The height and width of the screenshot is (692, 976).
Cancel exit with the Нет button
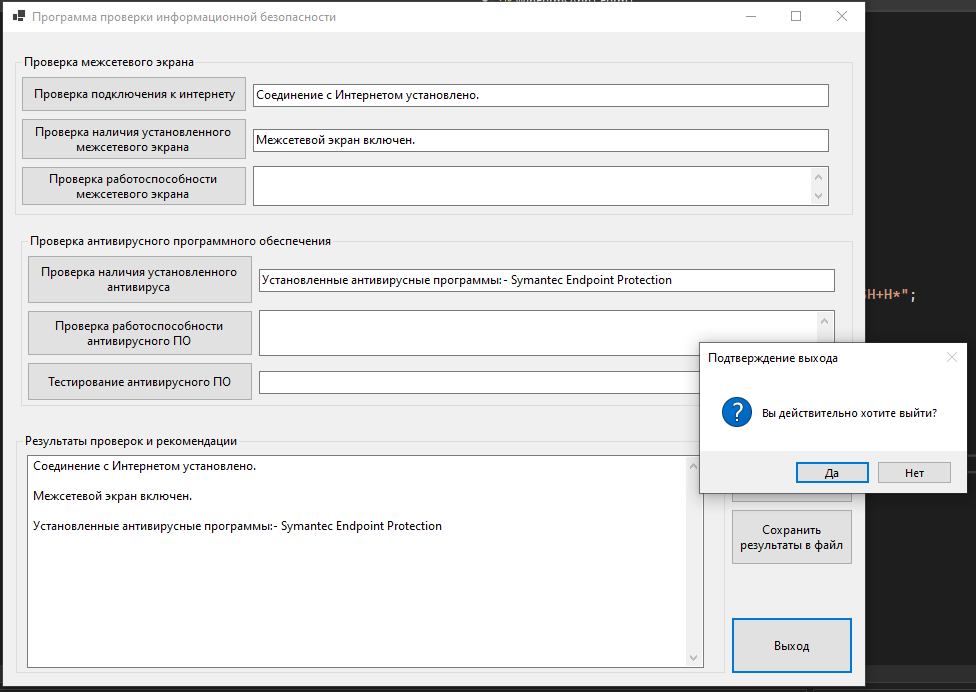pos(914,472)
